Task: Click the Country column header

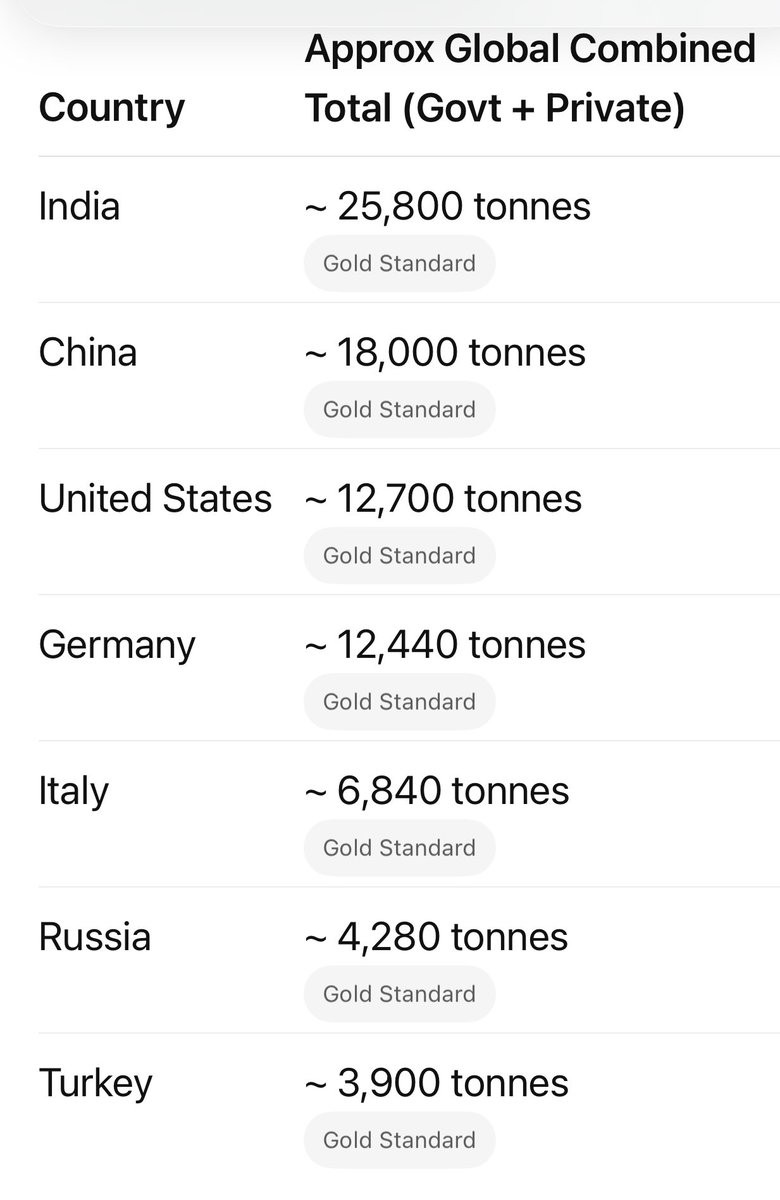Action: pyautogui.click(x=112, y=108)
